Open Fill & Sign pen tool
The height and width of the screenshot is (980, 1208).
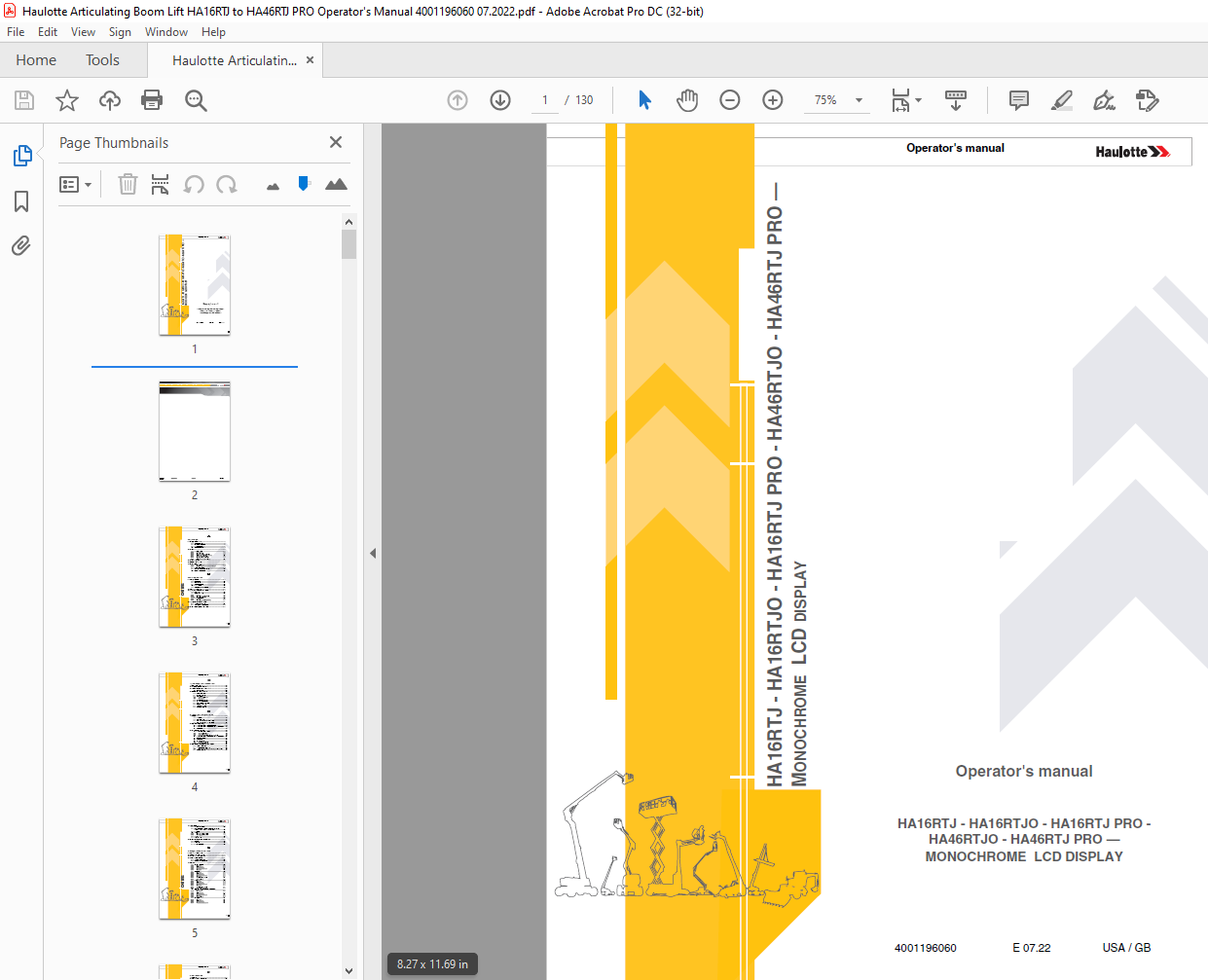[x=1104, y=100]
